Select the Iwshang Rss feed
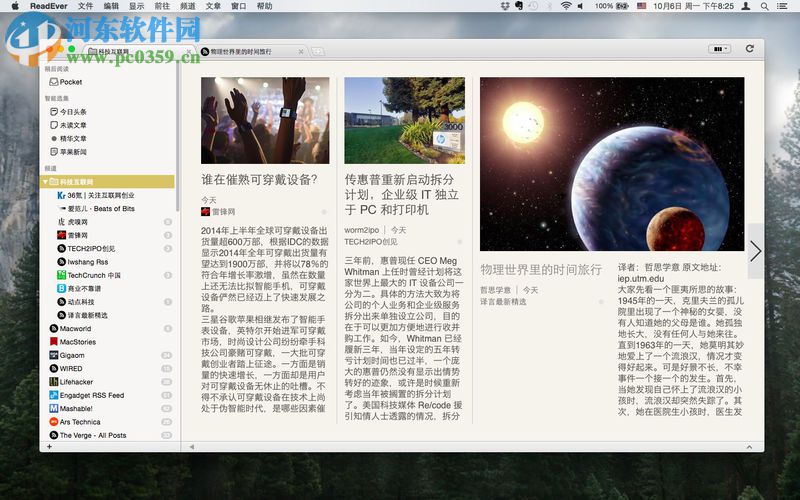This screenshot has width=800, height=500. point(82,262)
